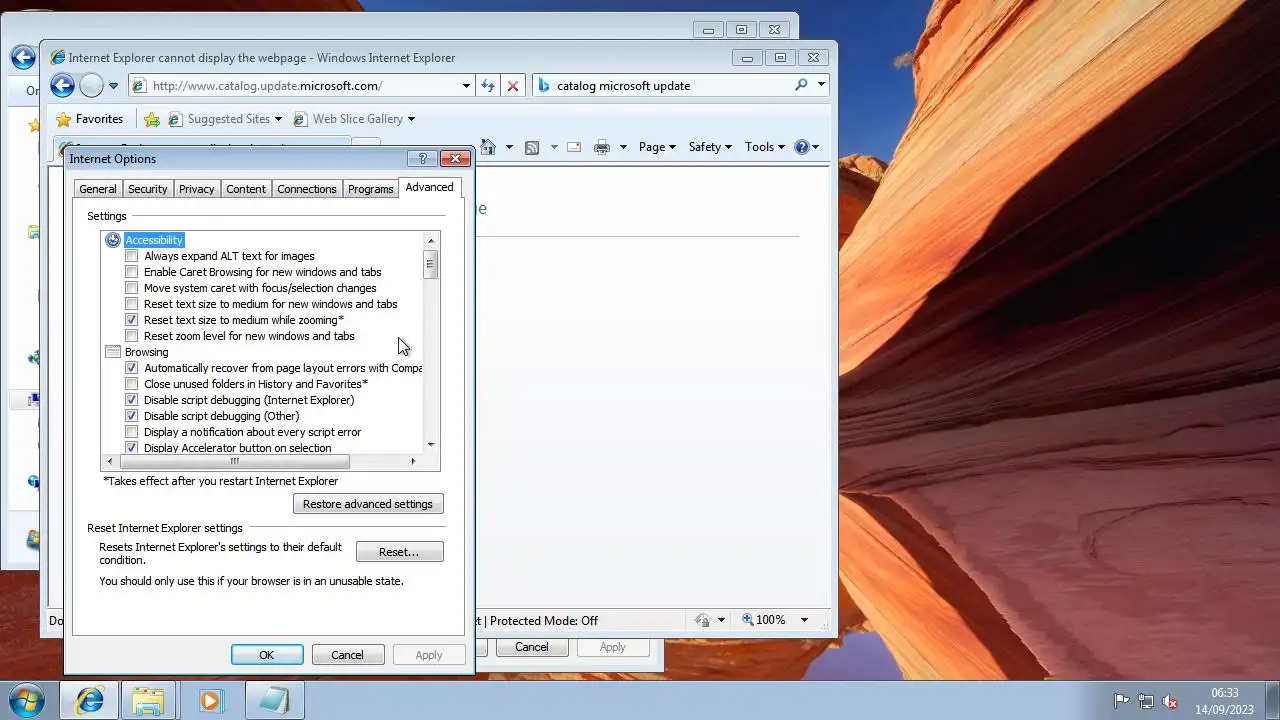The height and width of the screenshot is (720, 1280).
Task: Open Windows Explorer folder taskbar icon
Action: point(148,700)
